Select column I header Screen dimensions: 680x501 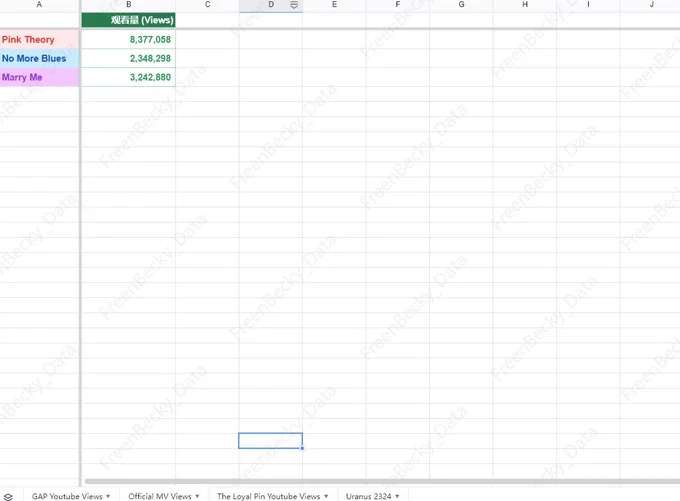588,5
